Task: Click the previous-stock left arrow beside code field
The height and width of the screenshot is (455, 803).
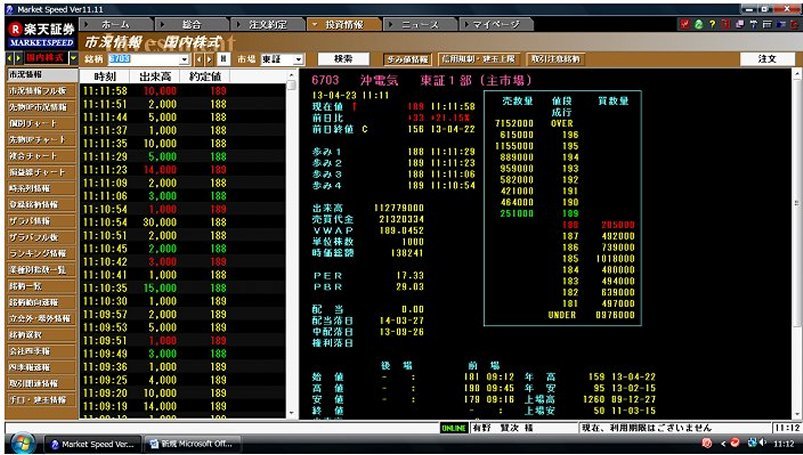Action: (199, 60)
